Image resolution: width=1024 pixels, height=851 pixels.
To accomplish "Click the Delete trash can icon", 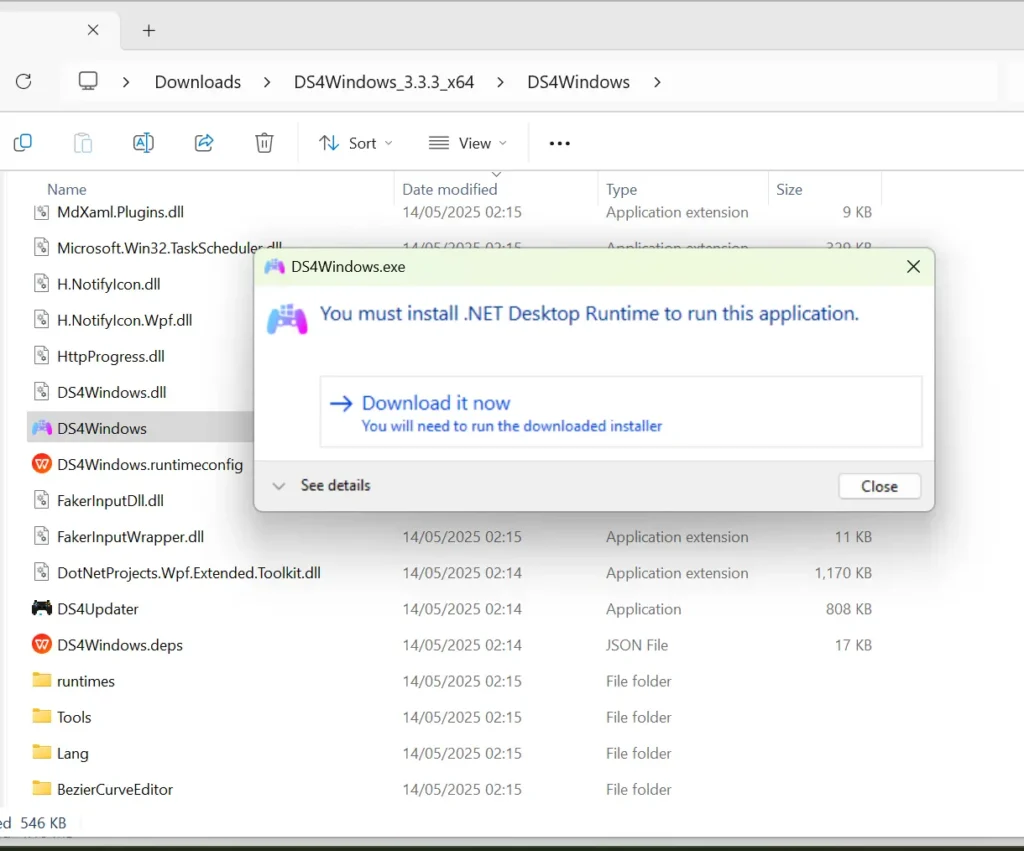I will point(264,143).
